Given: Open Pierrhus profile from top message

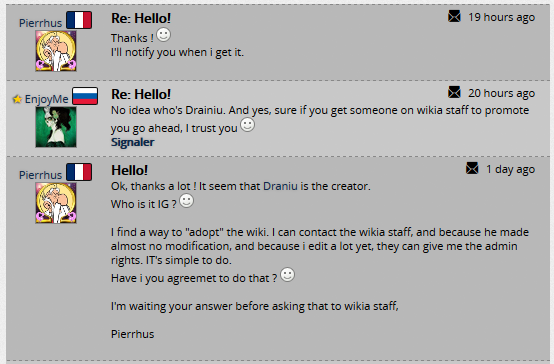Looking at the screenshot, I should tap(40, 23).
